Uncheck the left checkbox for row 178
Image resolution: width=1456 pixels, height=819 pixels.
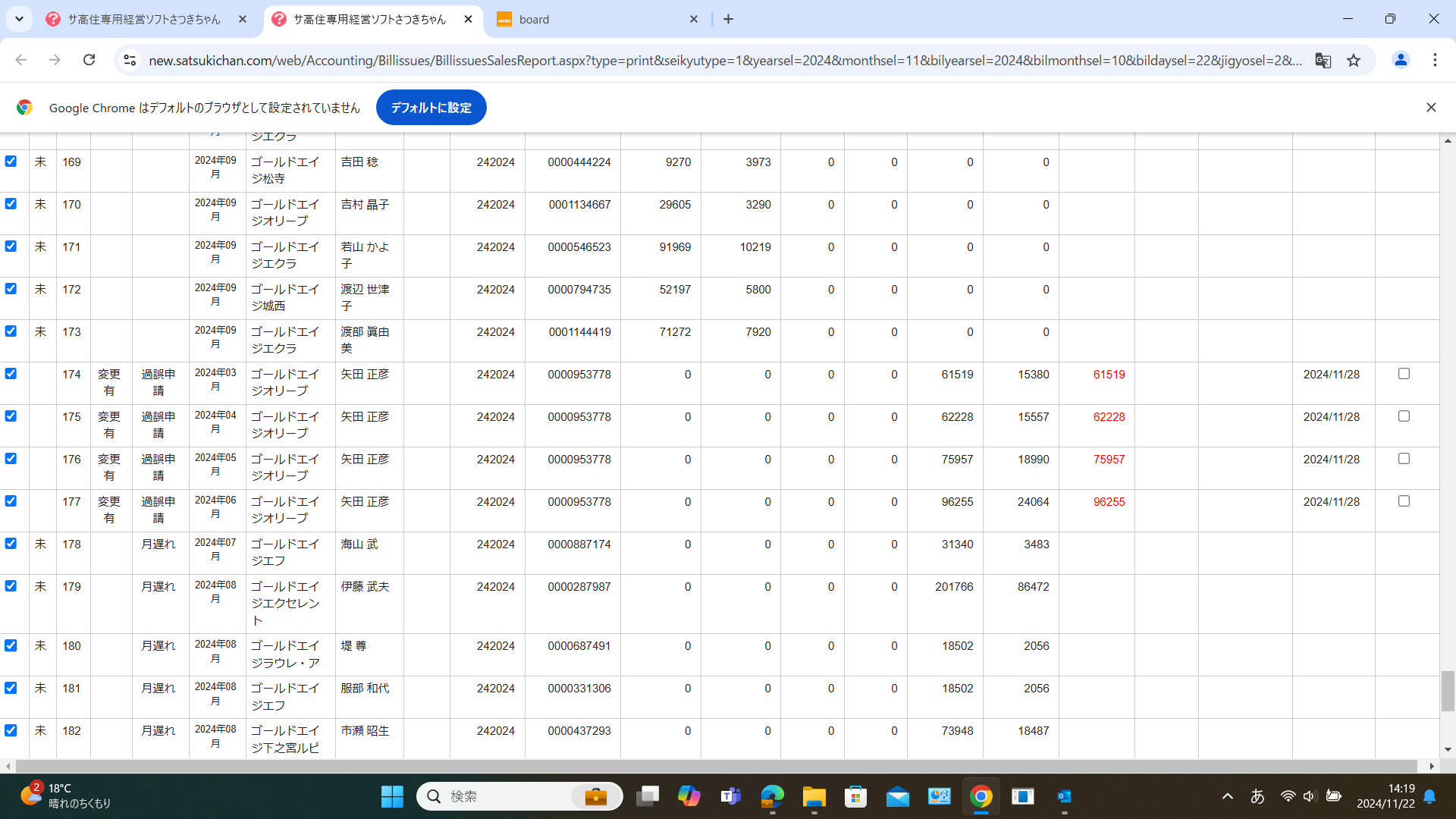coord(11,544)
